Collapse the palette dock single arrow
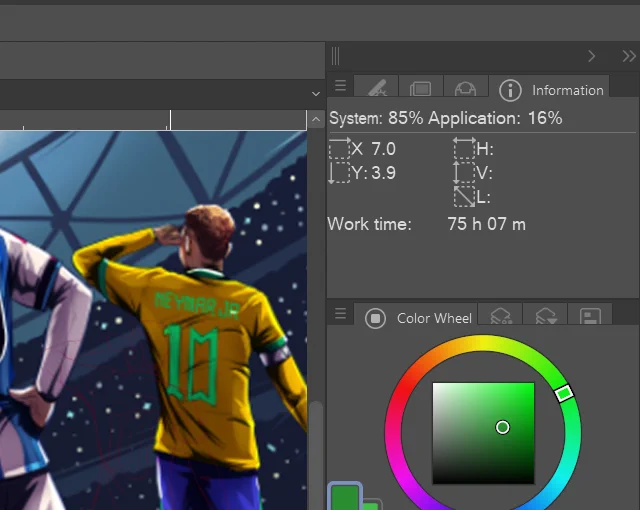The height and width of the screenshot is (510, 640). point(591,56)
